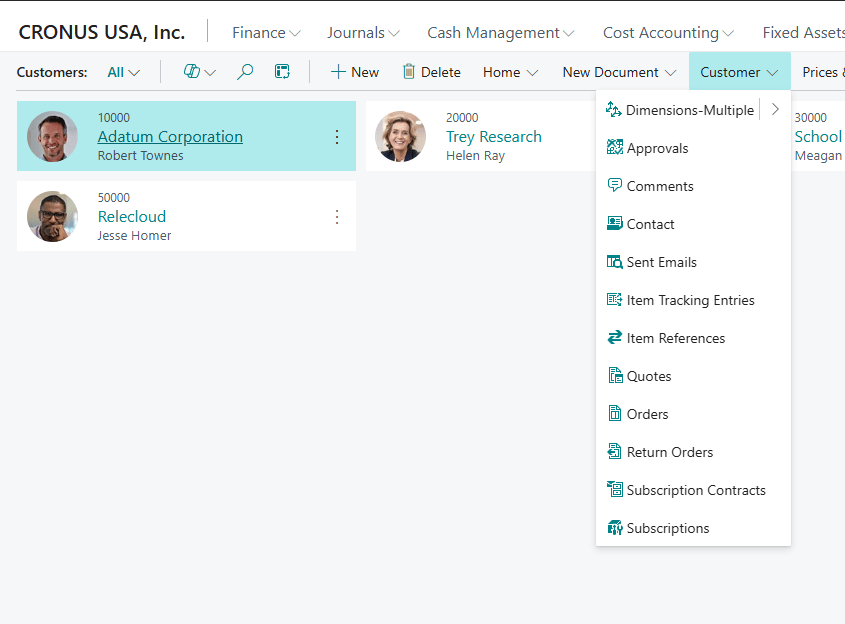Screen dimensions: 845x624
Task: Select Quotes from the Customer menu
Action: (x=649, y=376)
